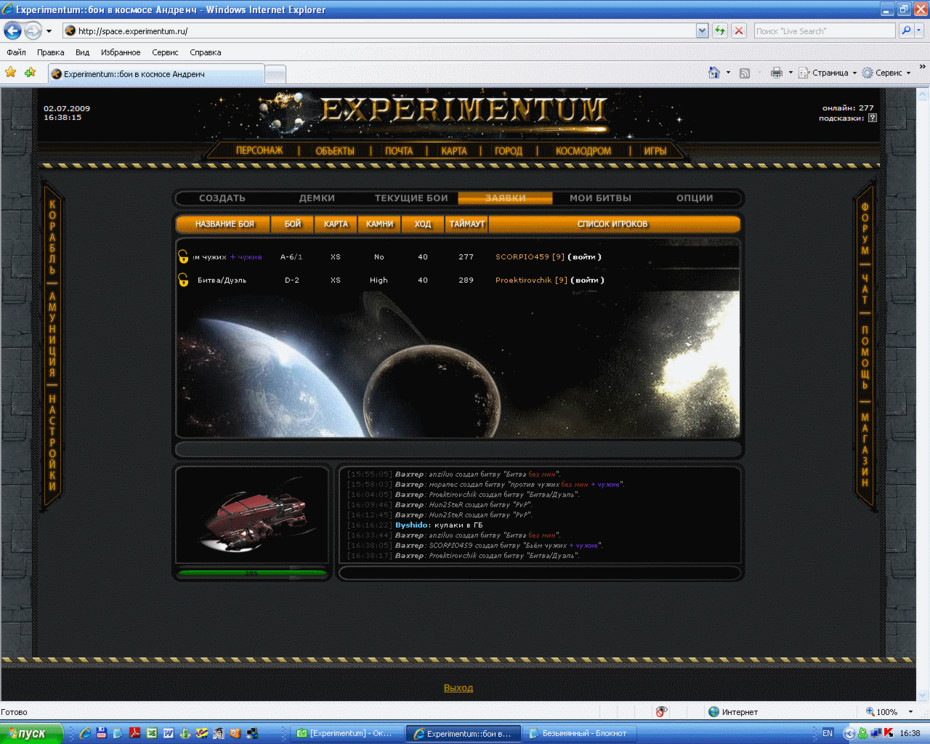The height and width of the screenshot is (744, 930).
Task: Click войти link next to SCORPIO459
Action: pyautogui.click(x=584, y=257)
